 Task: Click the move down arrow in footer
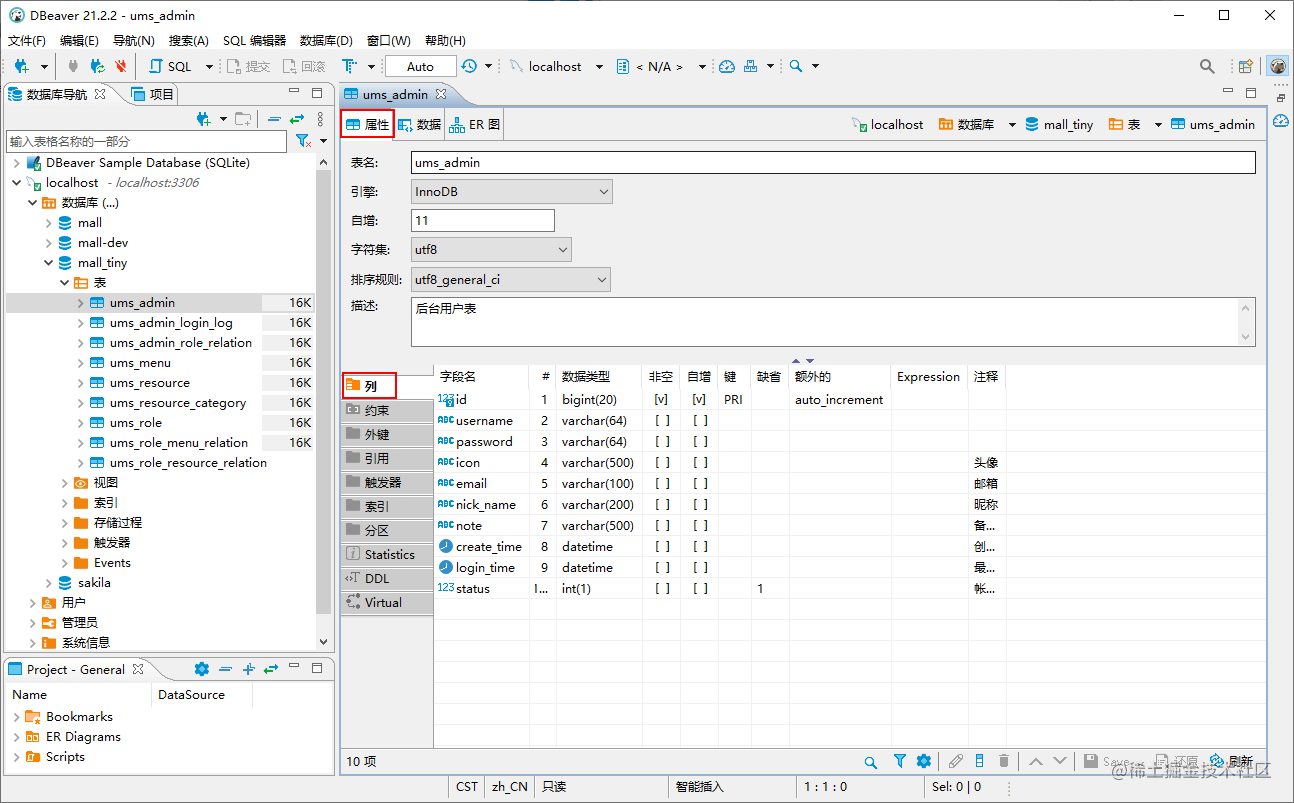click(1060, 762)
